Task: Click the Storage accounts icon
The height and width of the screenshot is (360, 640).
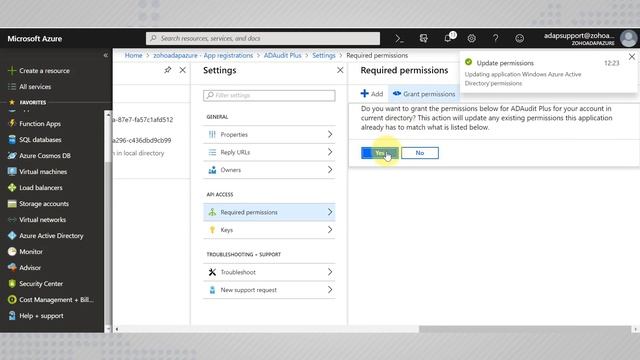Action: point(12,204)
